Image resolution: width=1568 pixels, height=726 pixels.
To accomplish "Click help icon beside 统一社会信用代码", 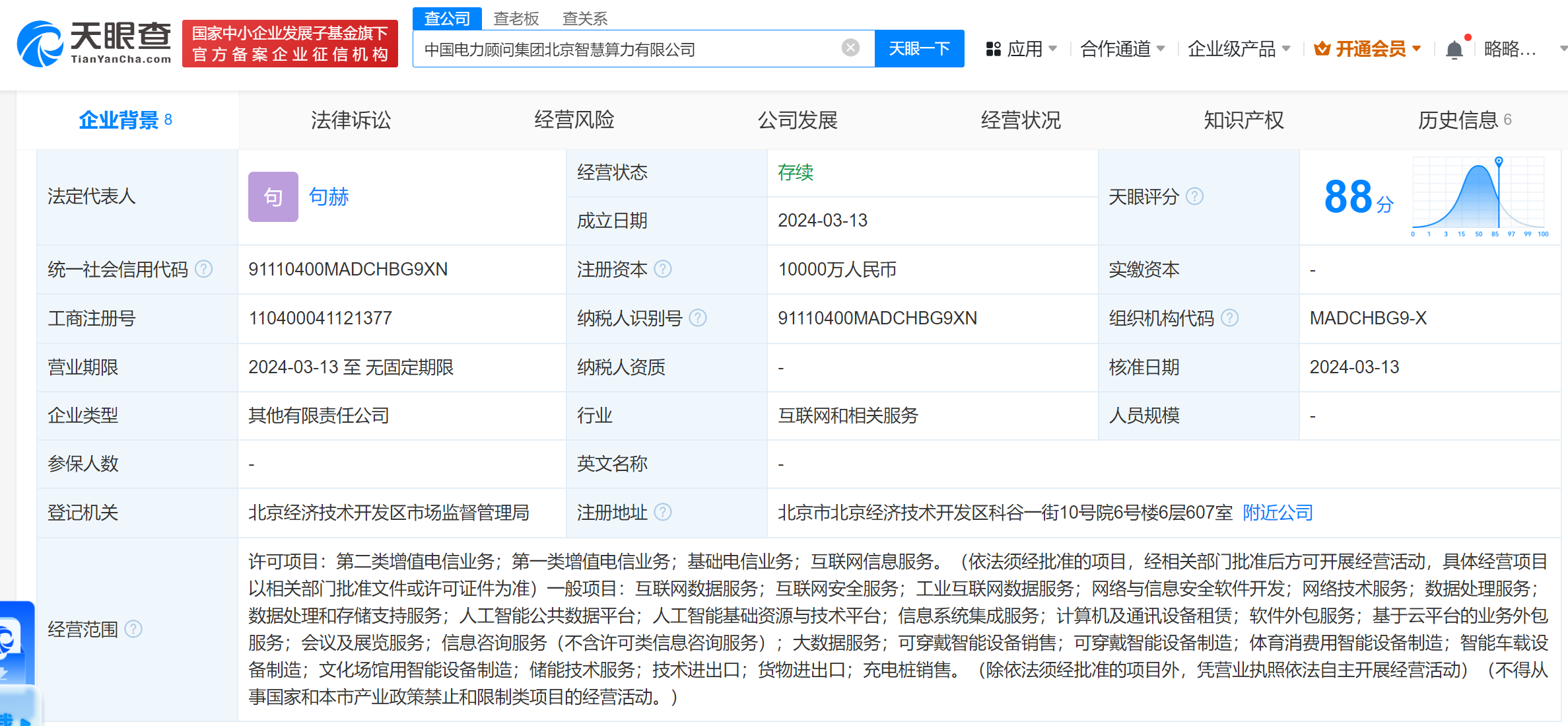I will pyautogui.click(x=204, y=269).
